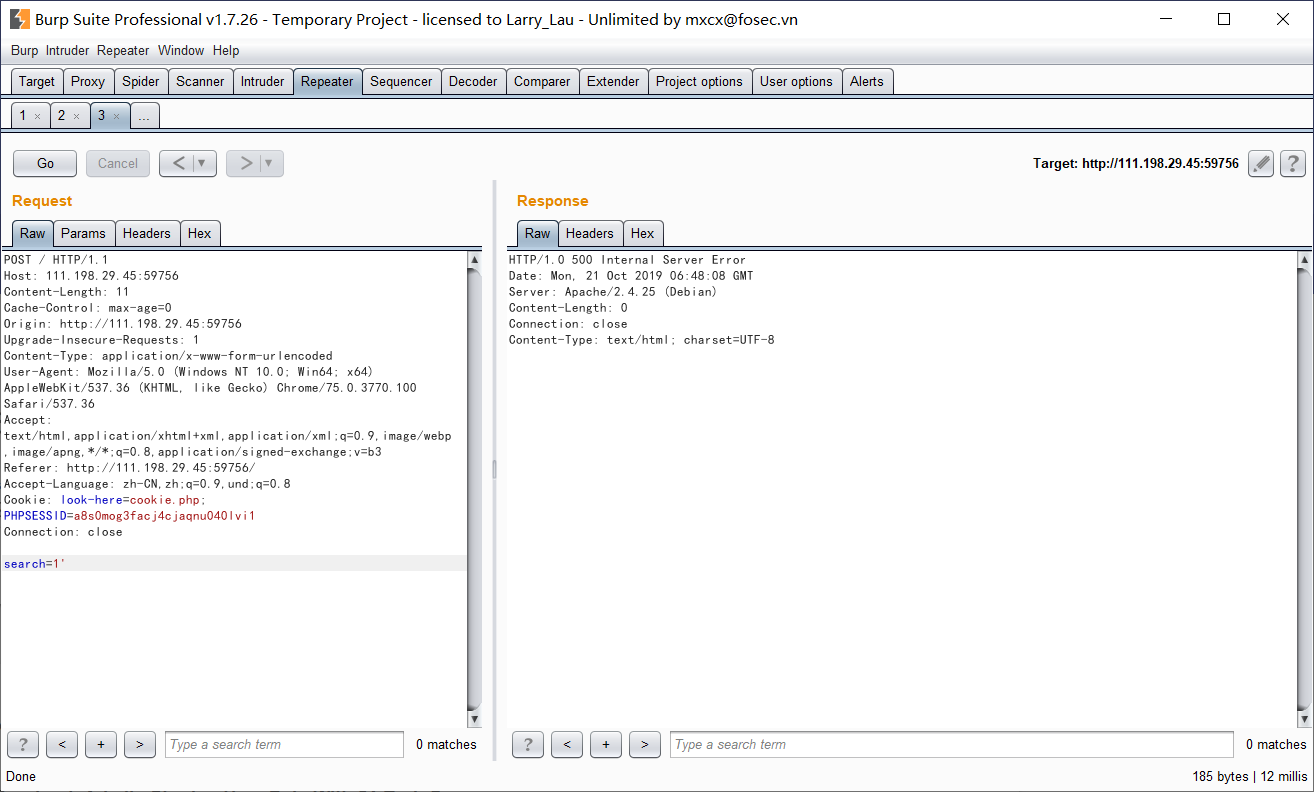Switch to the Decoder tab
Image resolution: width=1314 pixels, height=792 pixels.
[473, 82]
